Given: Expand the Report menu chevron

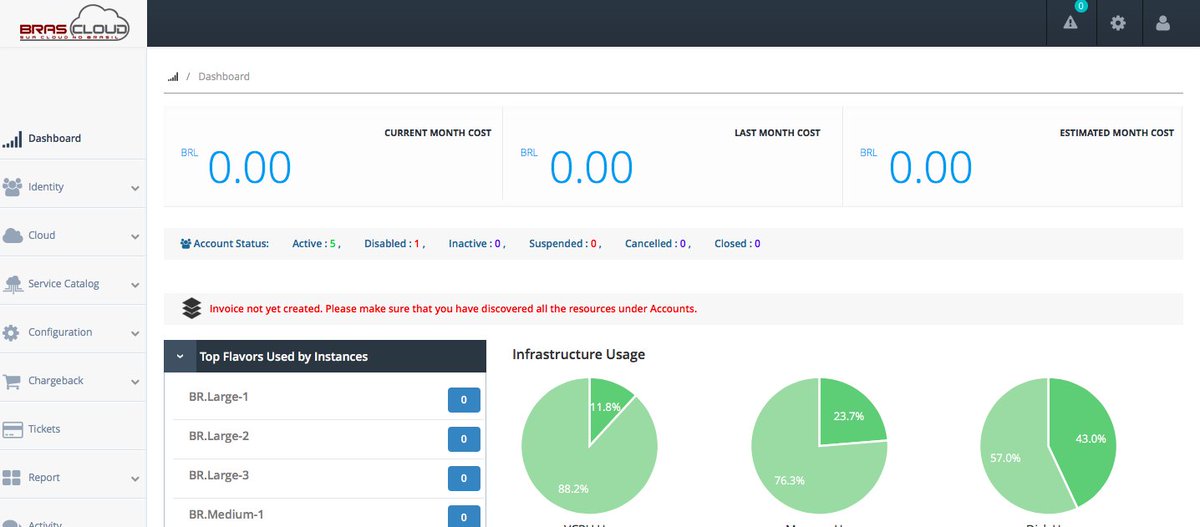Looking at the screenshot, I should 135,479.
